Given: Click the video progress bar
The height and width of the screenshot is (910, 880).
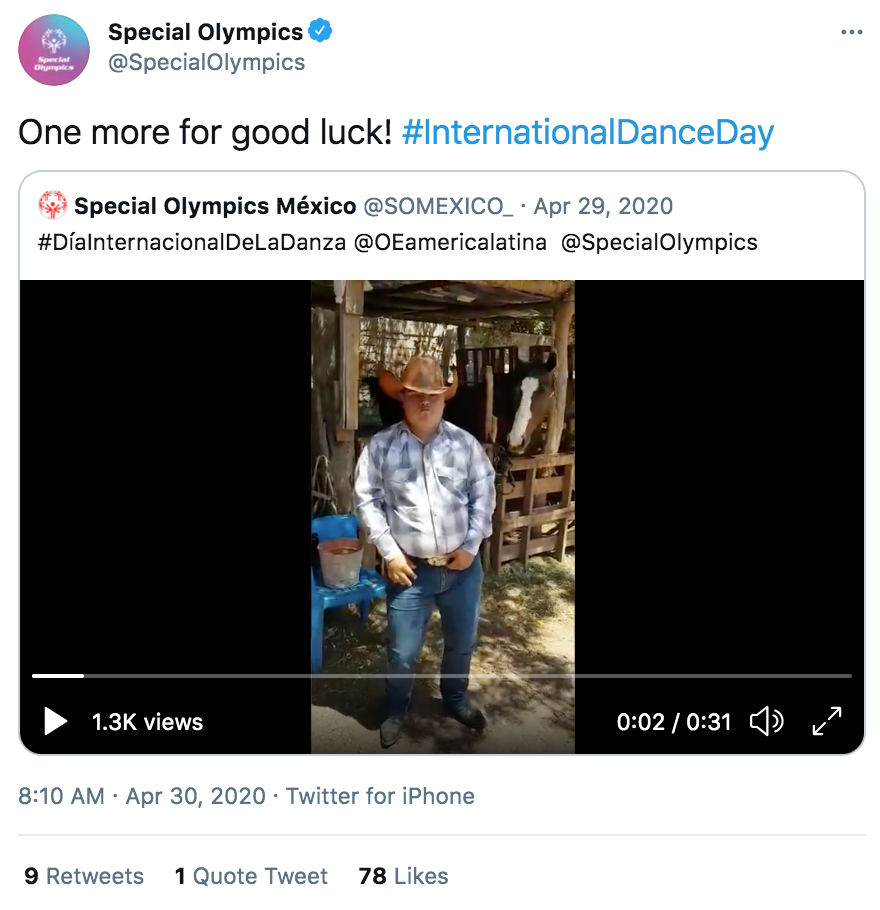Looking at the screenshot, I should pyautogui.click(x=442, y=676).
